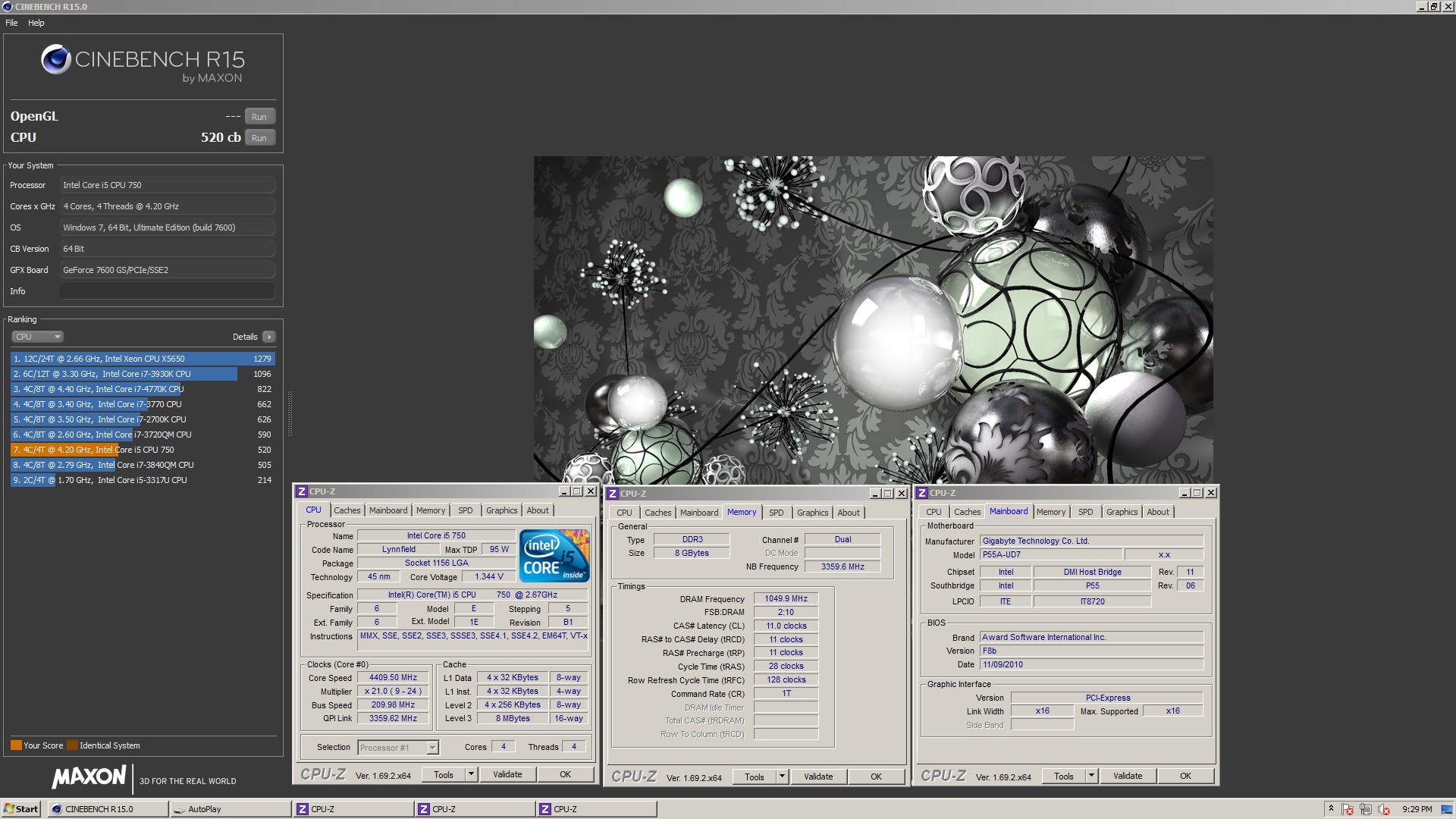The image size is (1456, 819).
Task: Switch to Memory tab in first CPU-Z window
Action: 431,510
